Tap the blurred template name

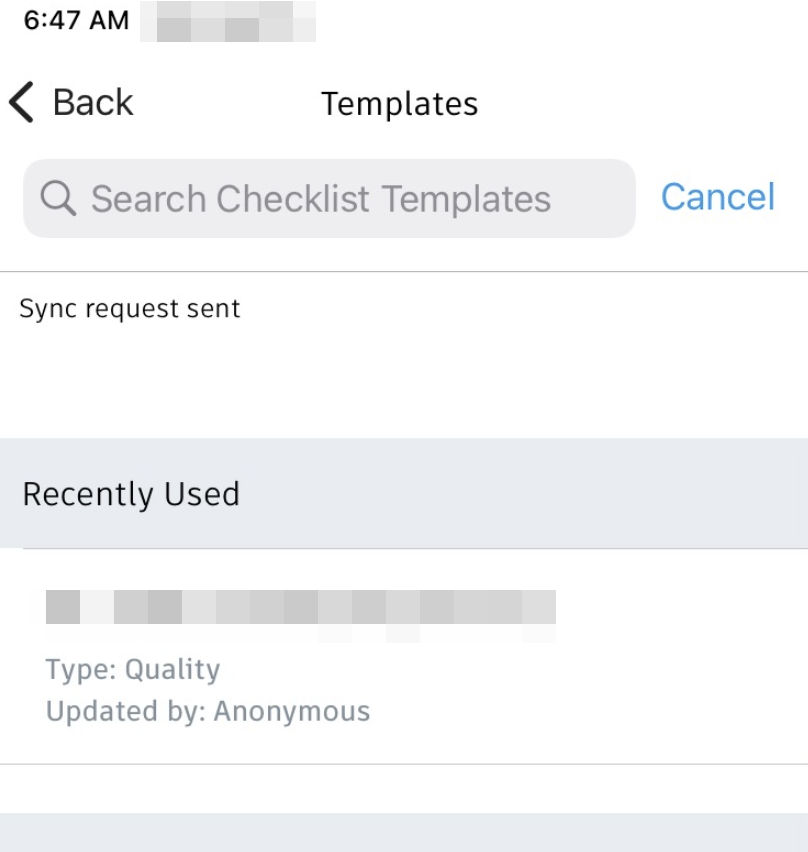pyautogui.click(x=300, y=609)
